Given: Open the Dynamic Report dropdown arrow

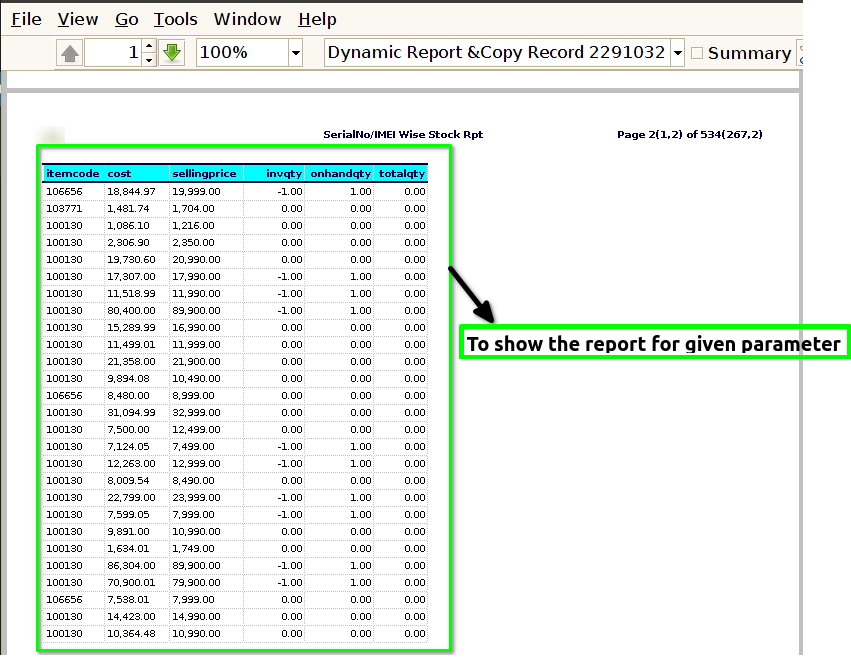Looking at the screenshot, I should point(677,53).
